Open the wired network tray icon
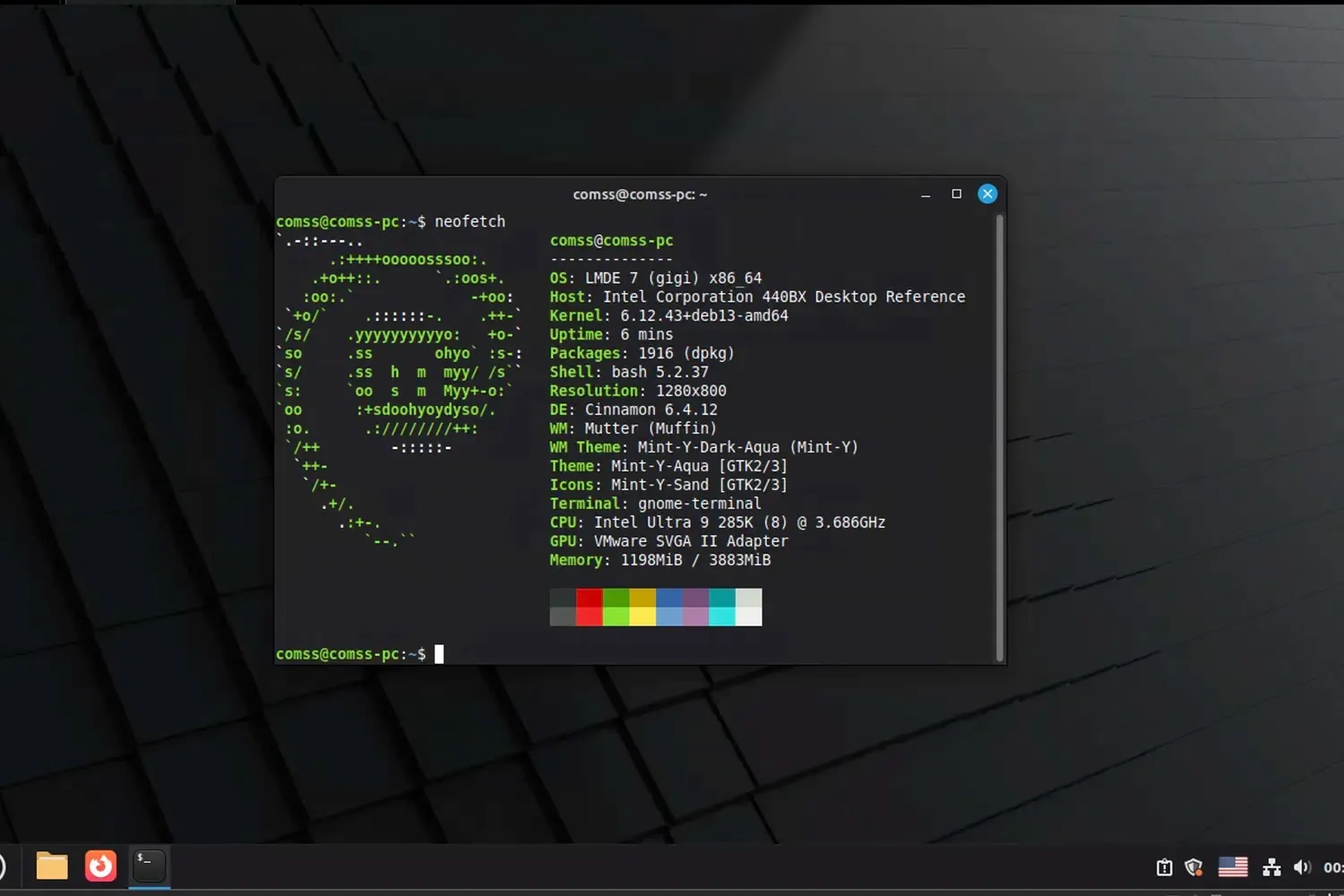Screen dimensions: 1344x896 tap(1271, 867)
